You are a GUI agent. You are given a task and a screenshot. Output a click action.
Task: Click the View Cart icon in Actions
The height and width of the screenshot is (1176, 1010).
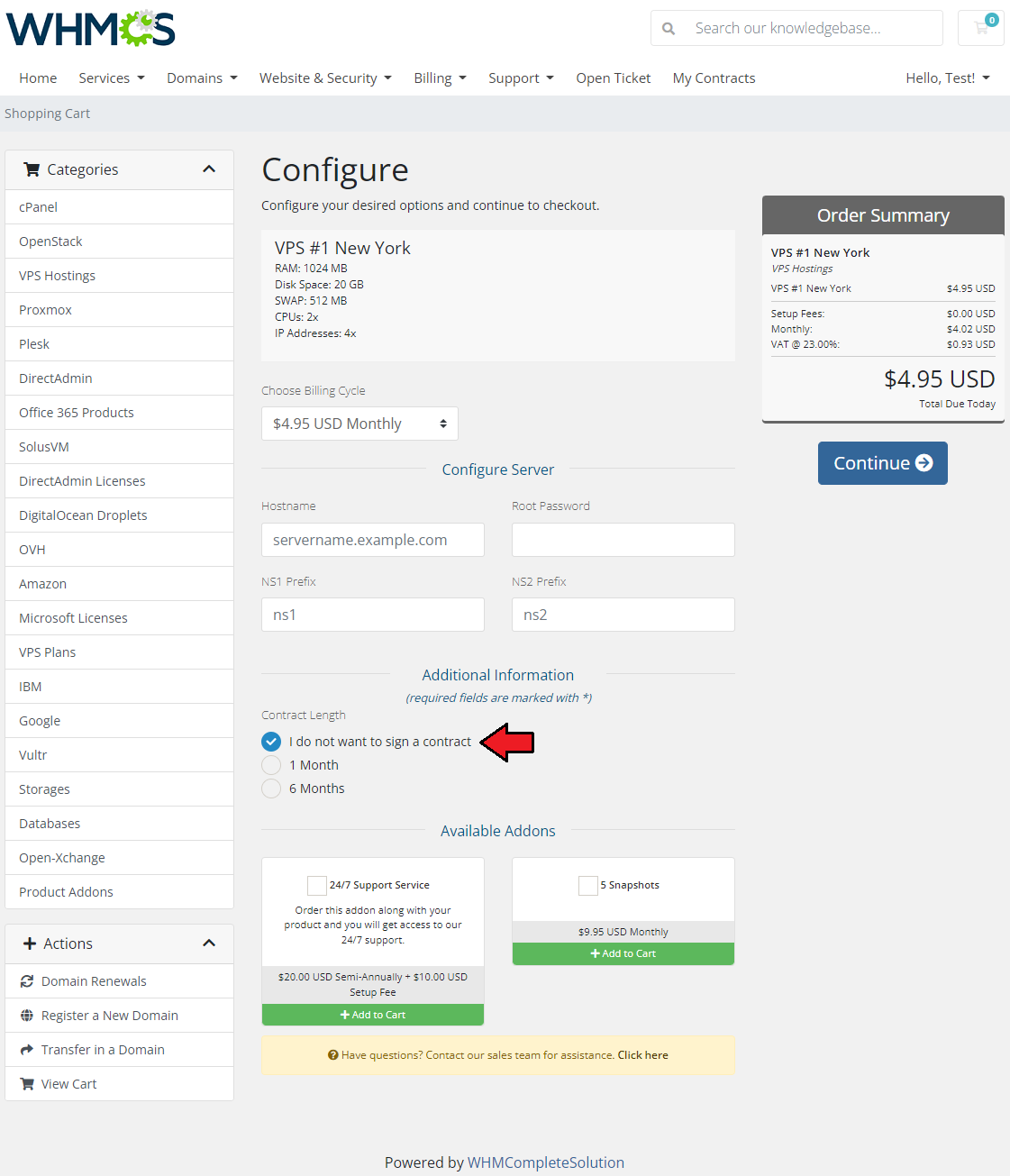(x=27, y=1084)
